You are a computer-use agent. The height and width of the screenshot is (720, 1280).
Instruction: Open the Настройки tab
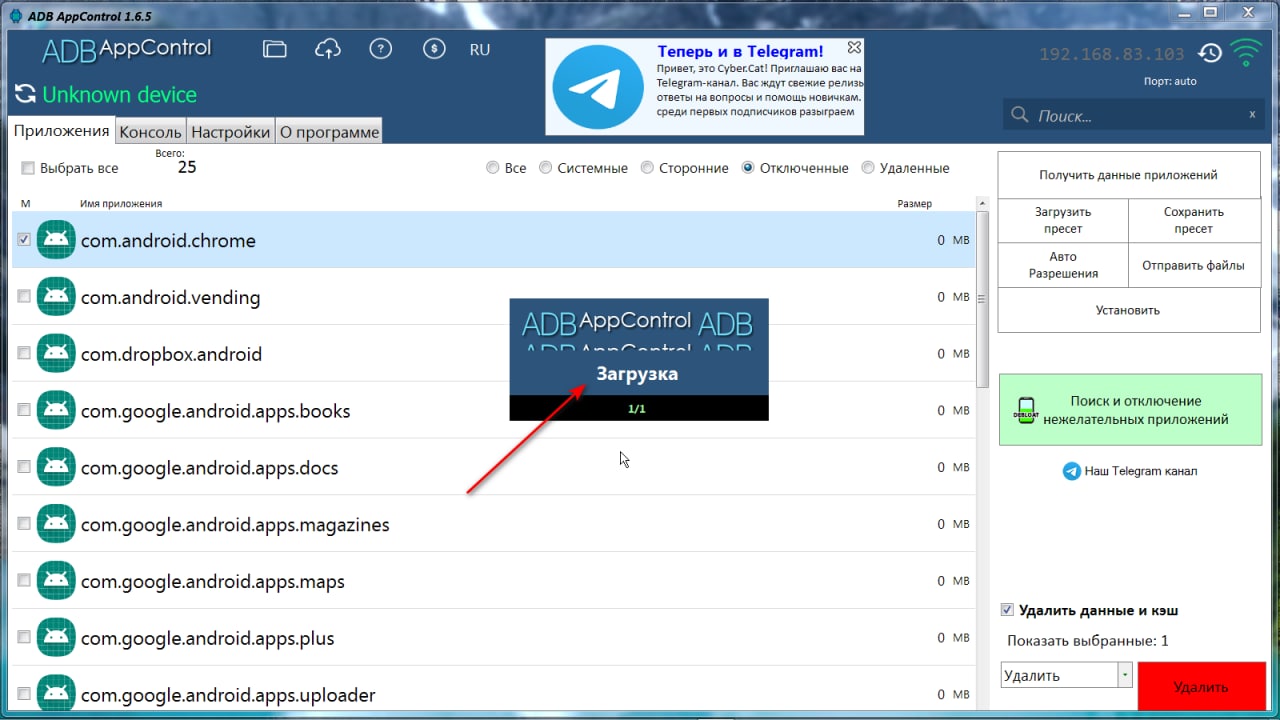click(230, 132)
